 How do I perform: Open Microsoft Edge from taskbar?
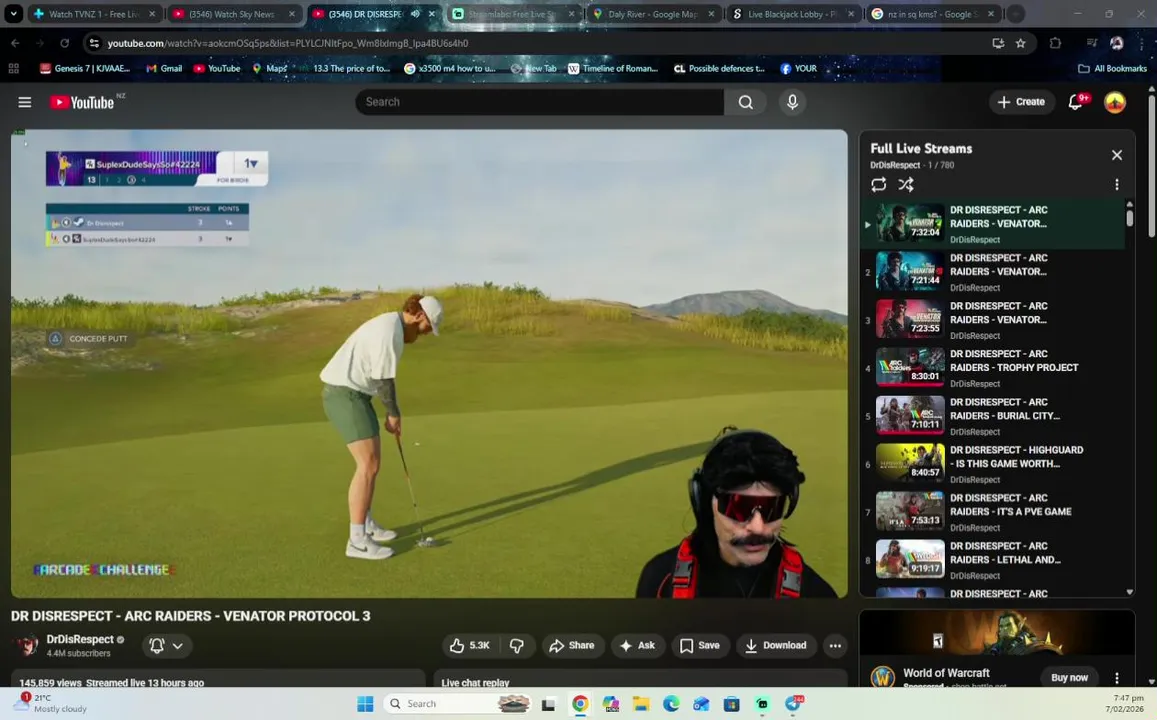point(671,704)
